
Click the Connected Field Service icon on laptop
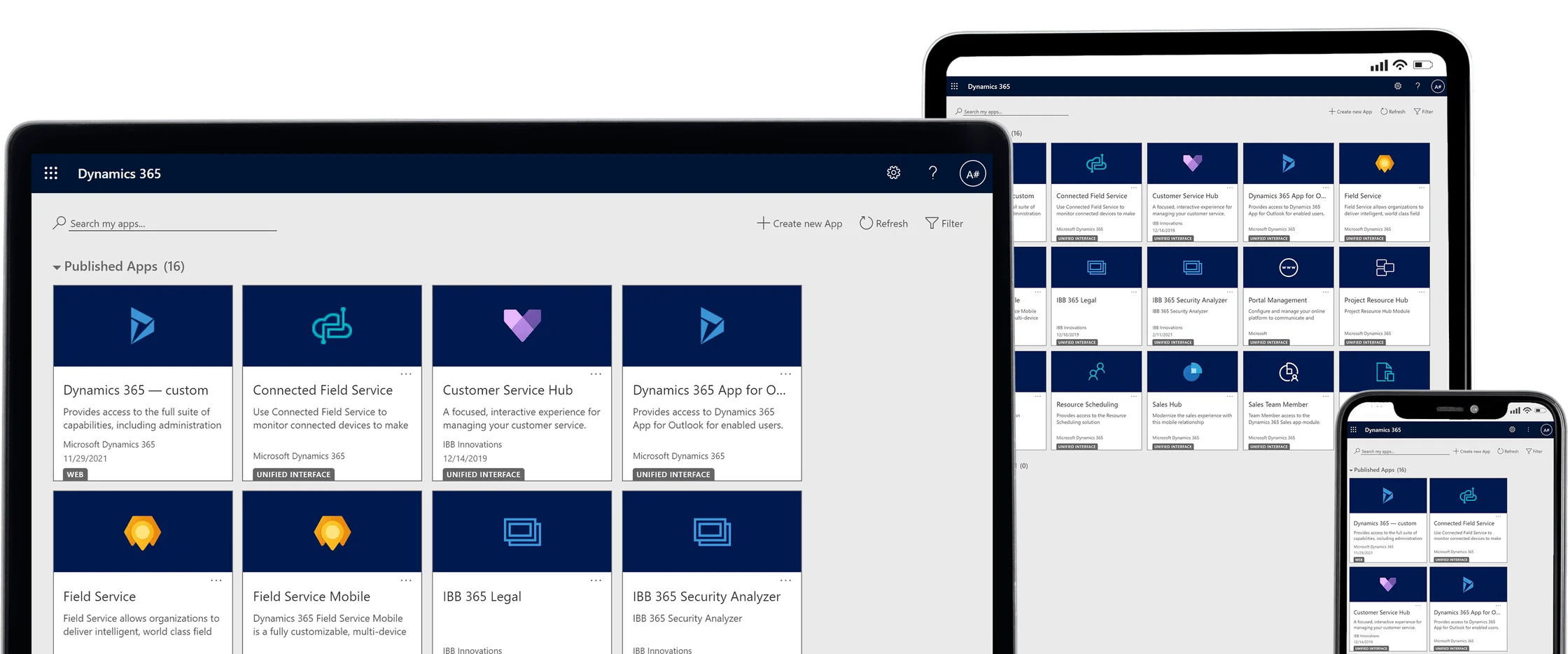[332, 326]
